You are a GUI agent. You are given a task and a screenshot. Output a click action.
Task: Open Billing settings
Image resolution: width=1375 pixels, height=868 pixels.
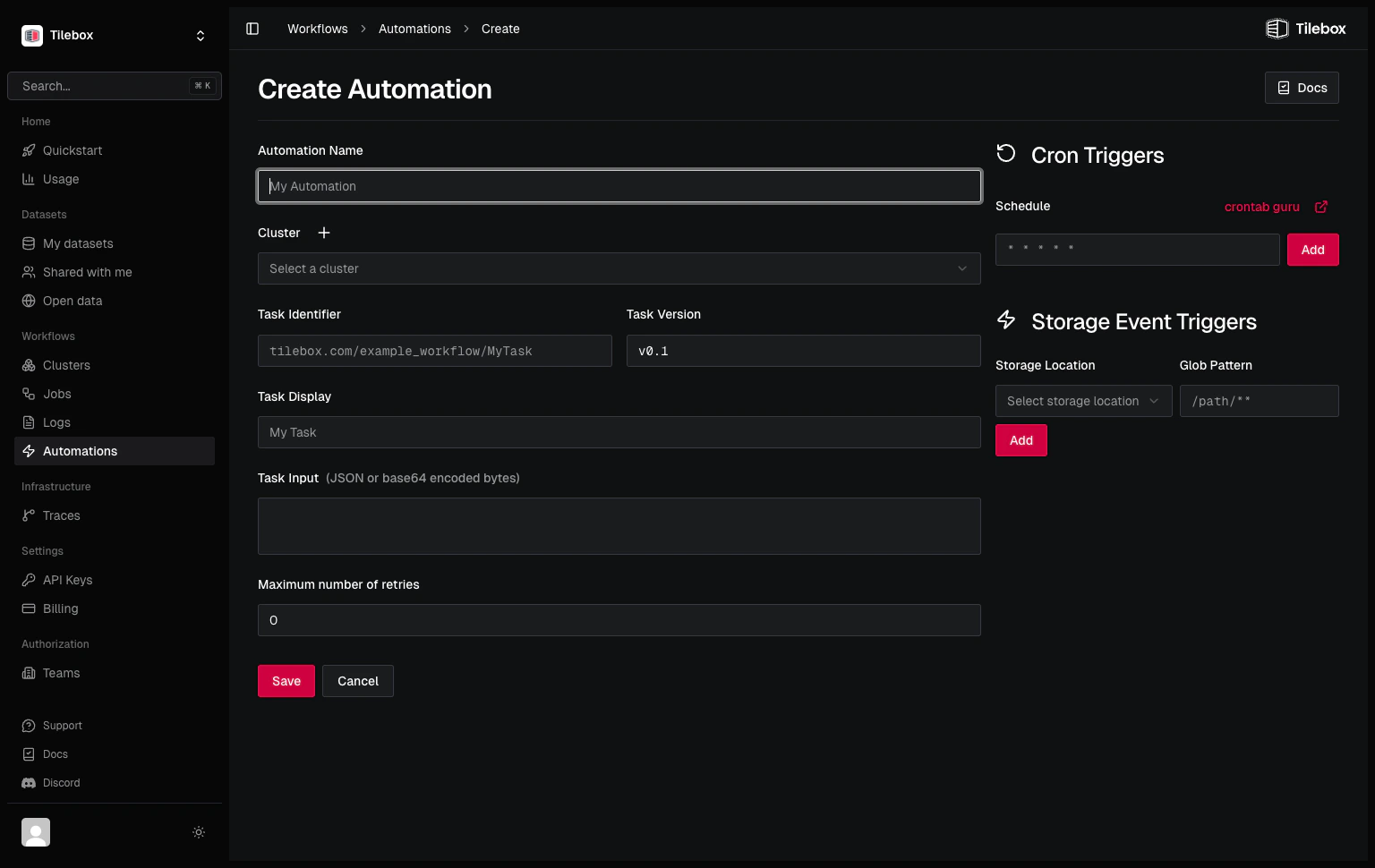115,608
